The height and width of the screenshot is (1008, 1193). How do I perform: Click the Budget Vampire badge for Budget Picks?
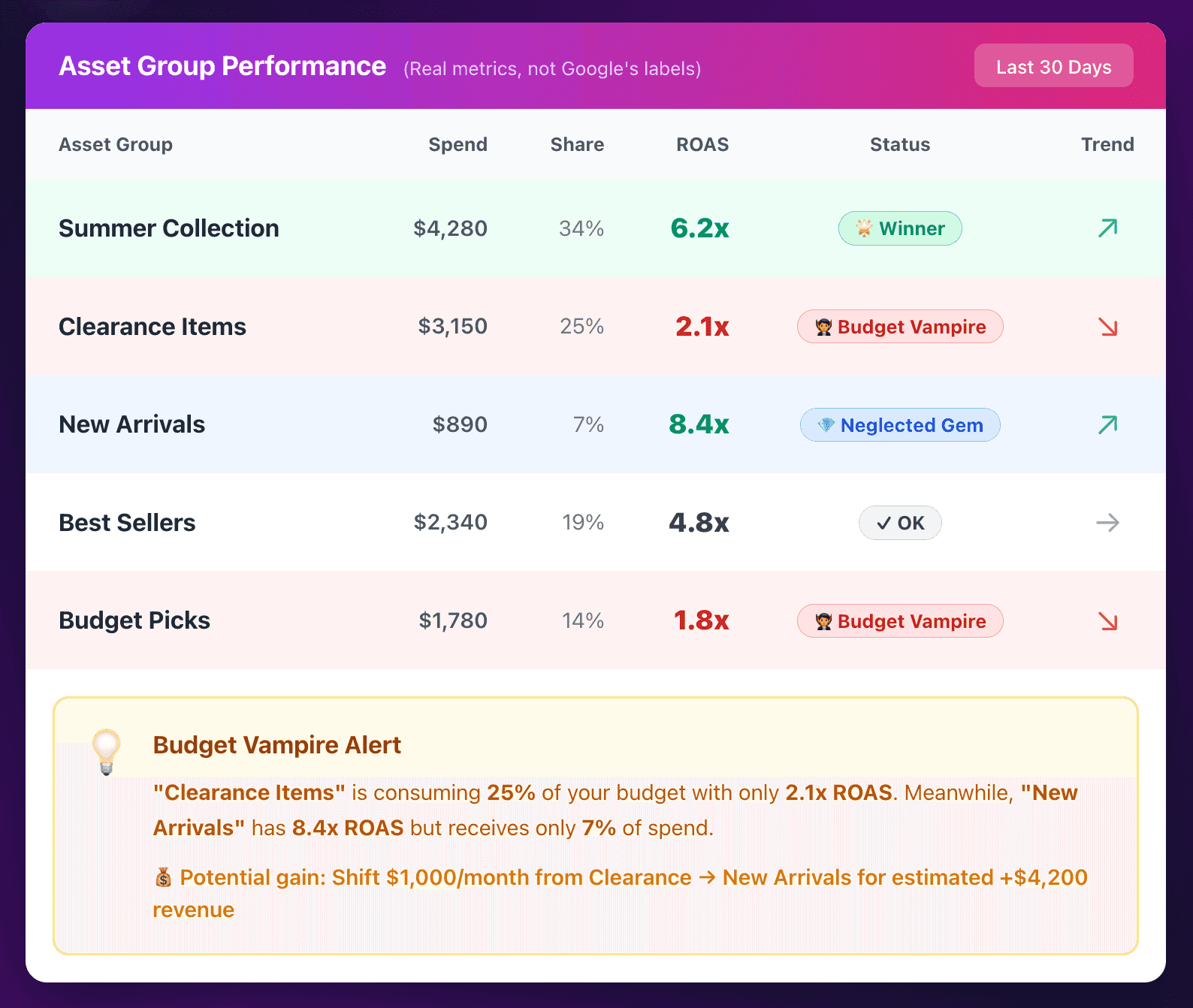(x=900, y=621)
